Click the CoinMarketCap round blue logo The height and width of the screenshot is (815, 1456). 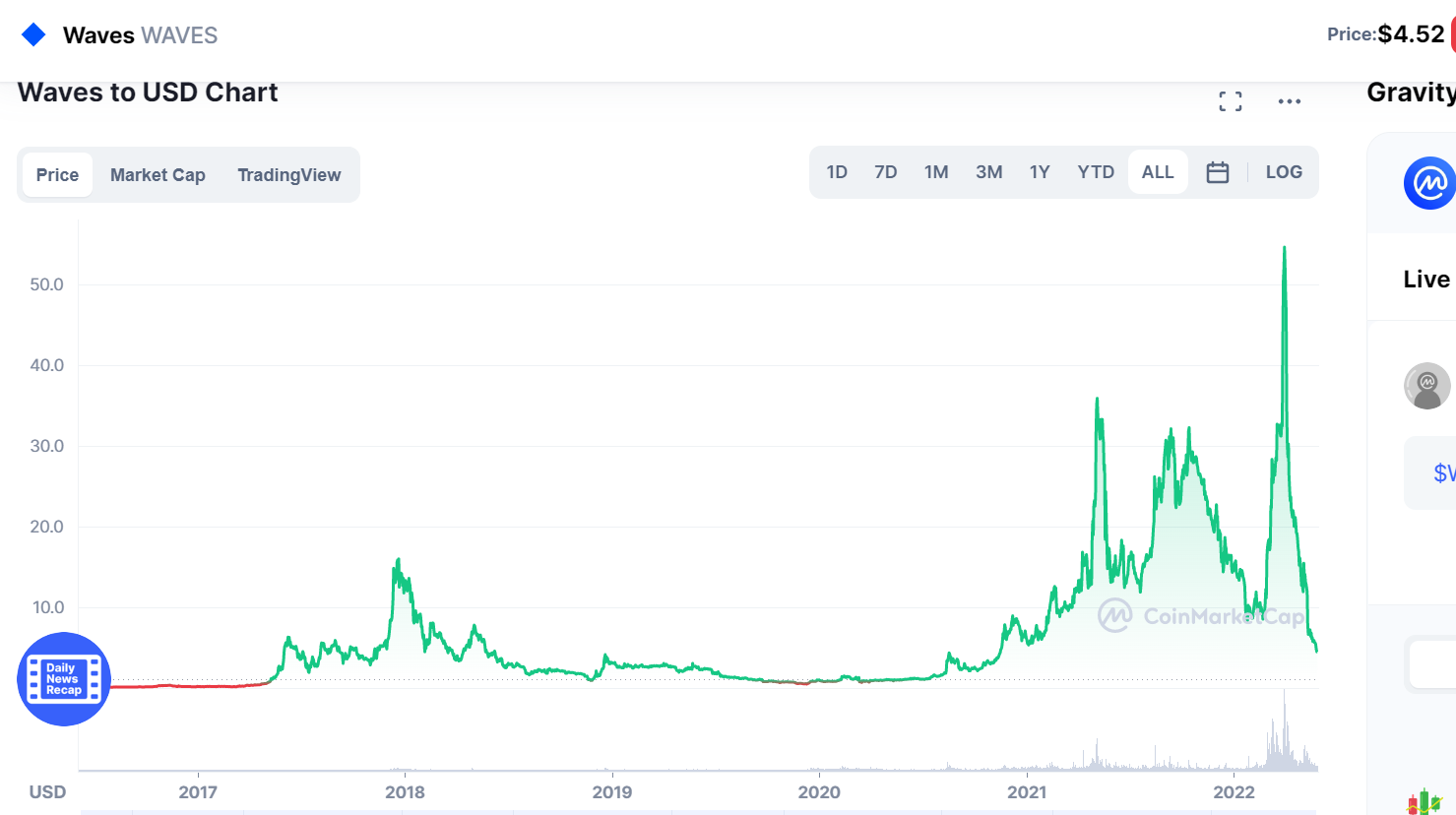point(1429,183)
